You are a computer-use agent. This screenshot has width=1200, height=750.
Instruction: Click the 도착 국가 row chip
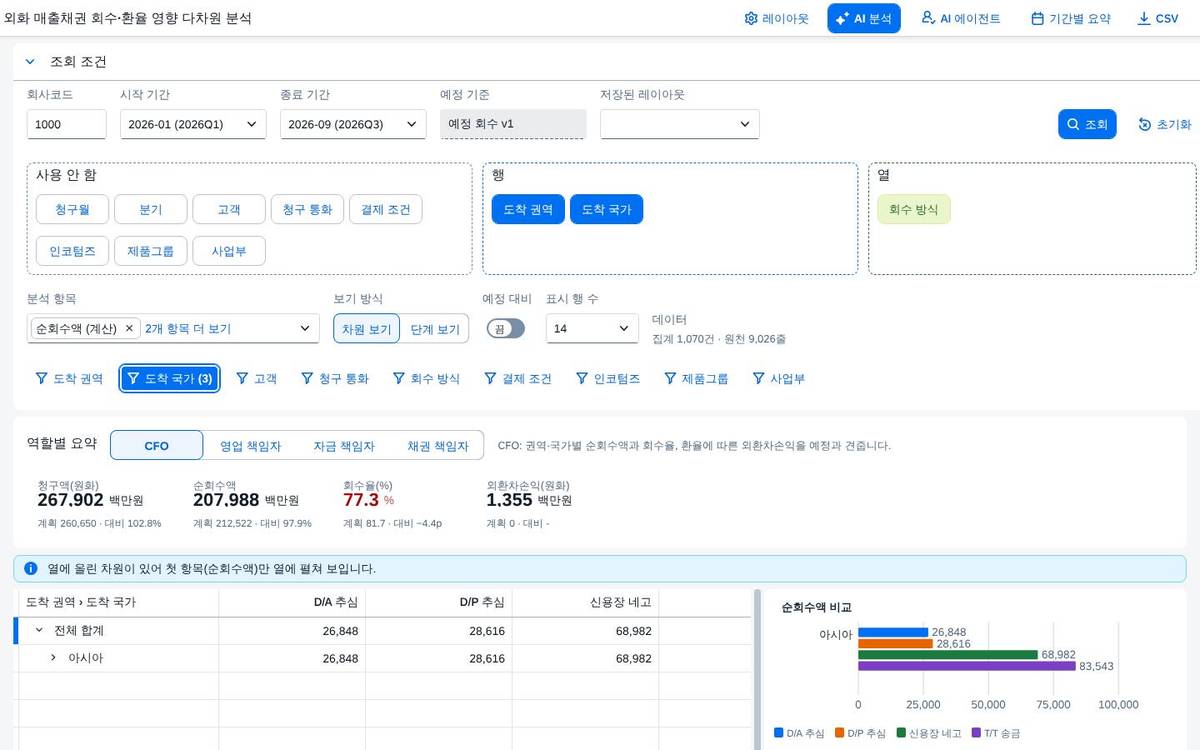(607, 209)
